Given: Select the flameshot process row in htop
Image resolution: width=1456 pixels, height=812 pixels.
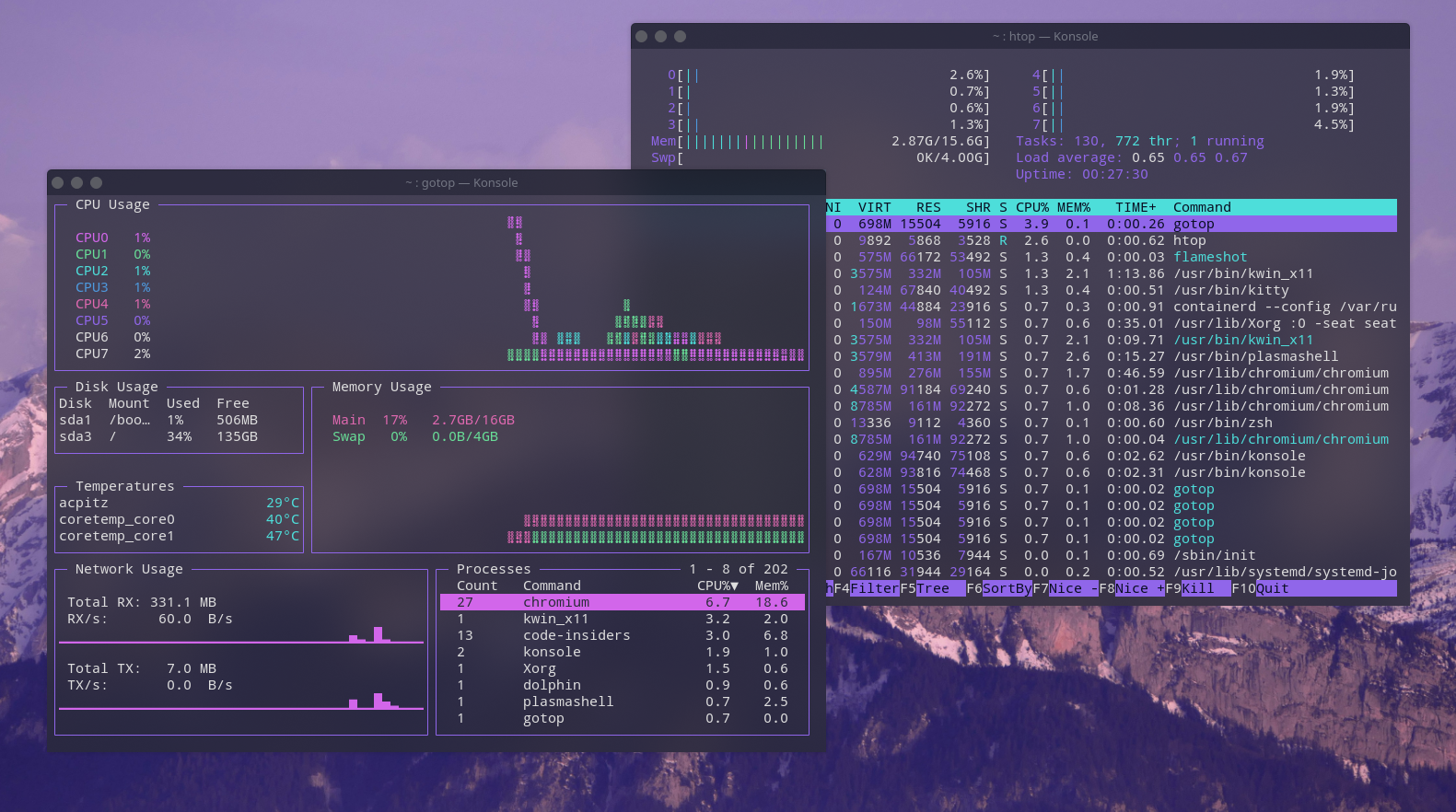Looking at the screenshot, I should point(1112,257).
